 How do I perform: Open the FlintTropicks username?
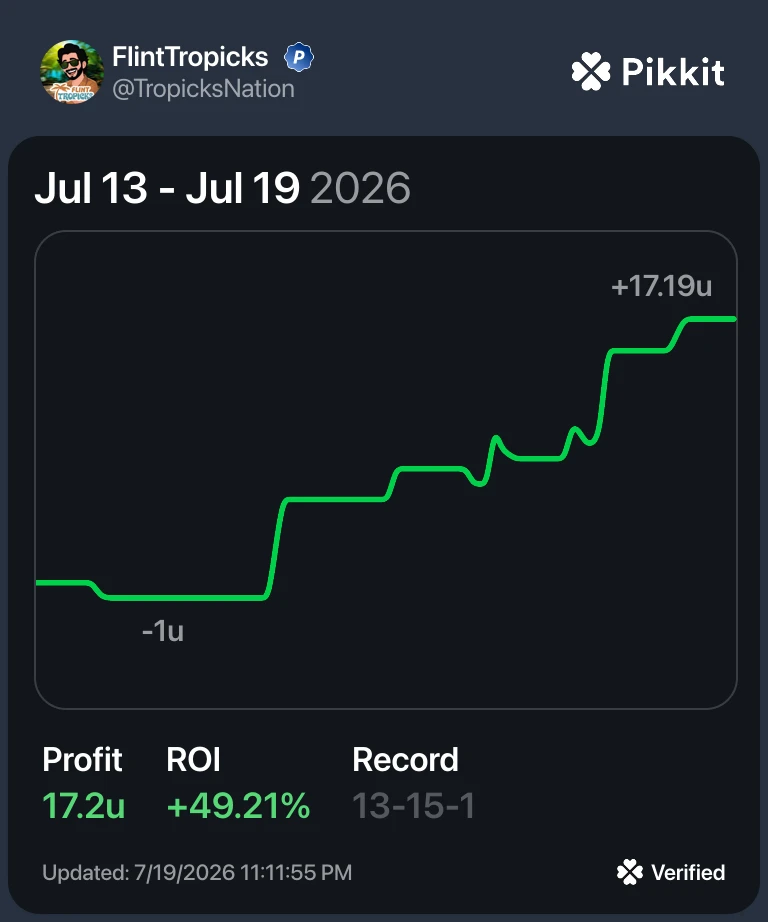190,57
